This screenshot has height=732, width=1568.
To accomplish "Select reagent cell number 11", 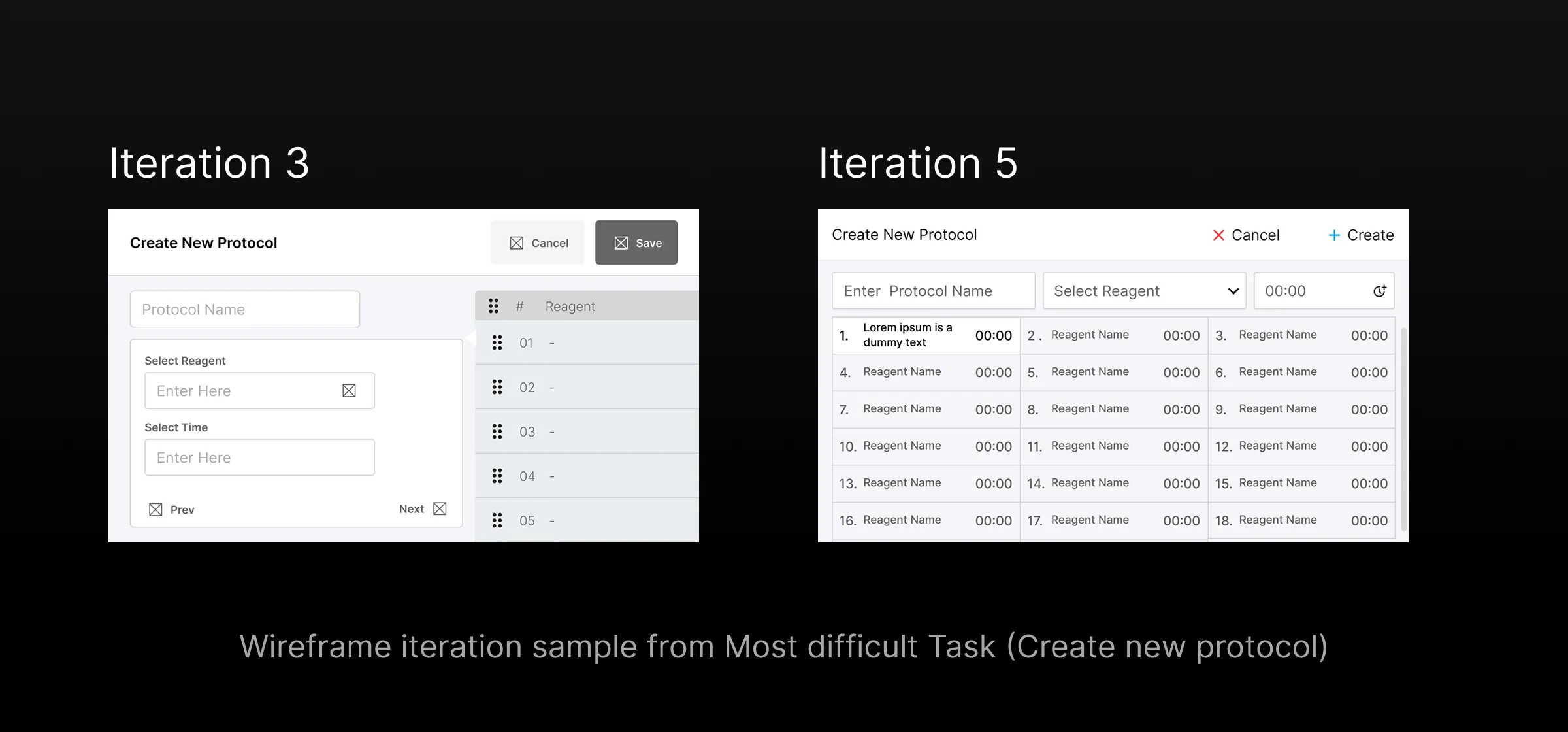I will 1114,446.
